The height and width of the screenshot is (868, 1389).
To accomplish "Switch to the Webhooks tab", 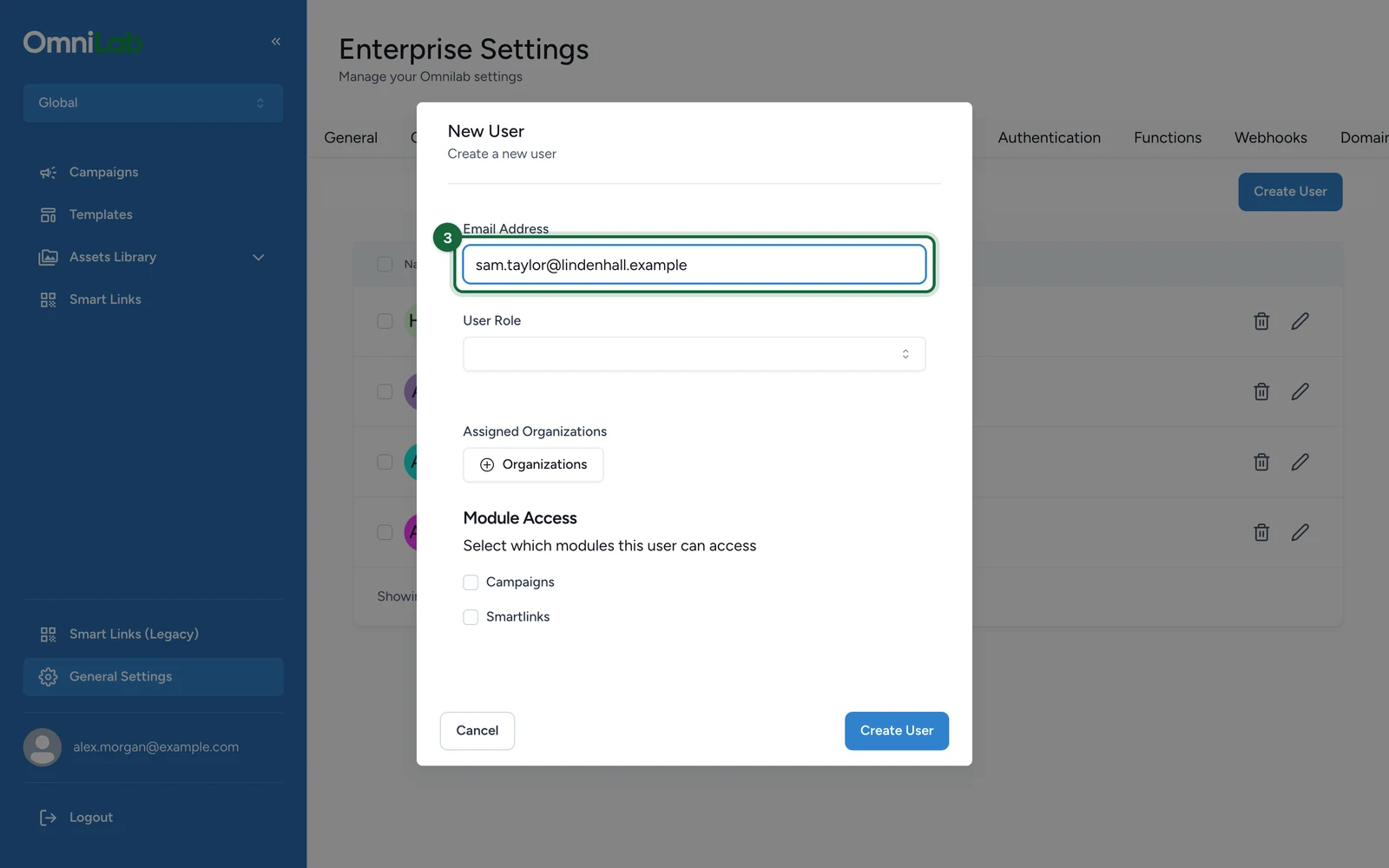I will coord(1270,137).
